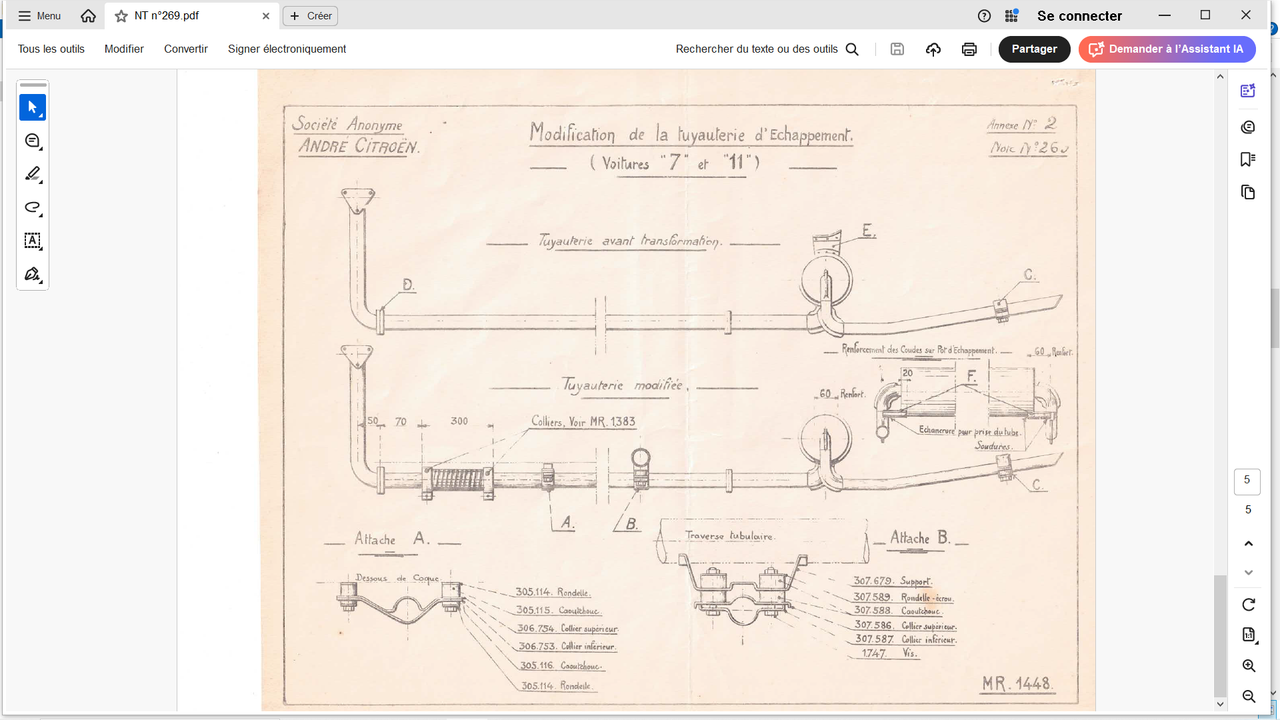
Task: Star the NT n°269.pdf document
Action: (x=121, y=16)
